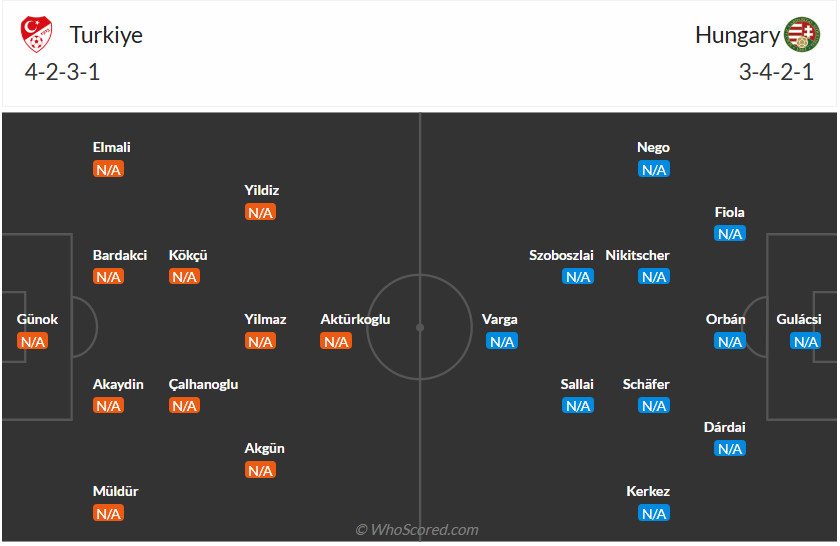This screenshot has width=840, height=546.
Task: Open the Hungary team name link
Action: [737, 35]
